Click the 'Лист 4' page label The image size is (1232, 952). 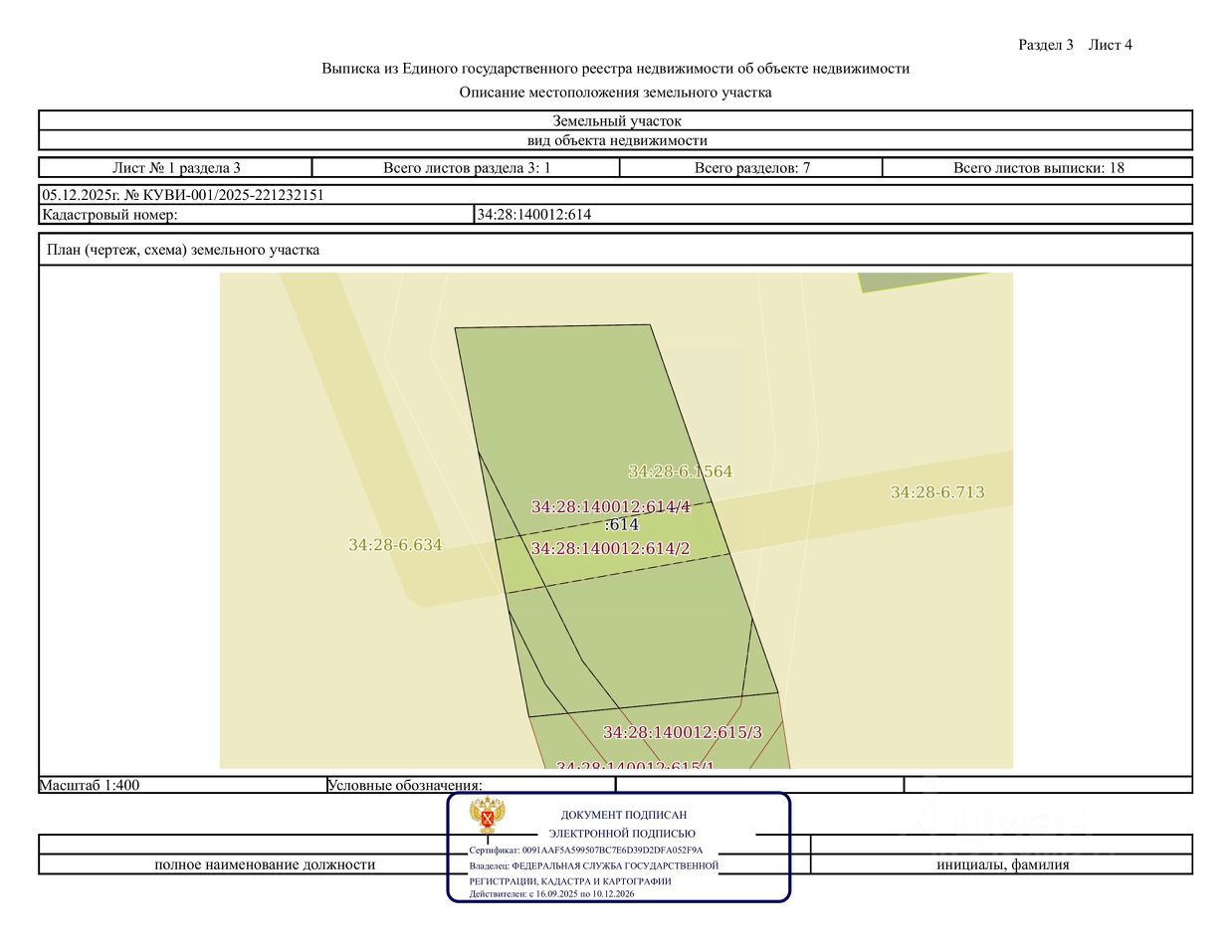pos(1111,45)
